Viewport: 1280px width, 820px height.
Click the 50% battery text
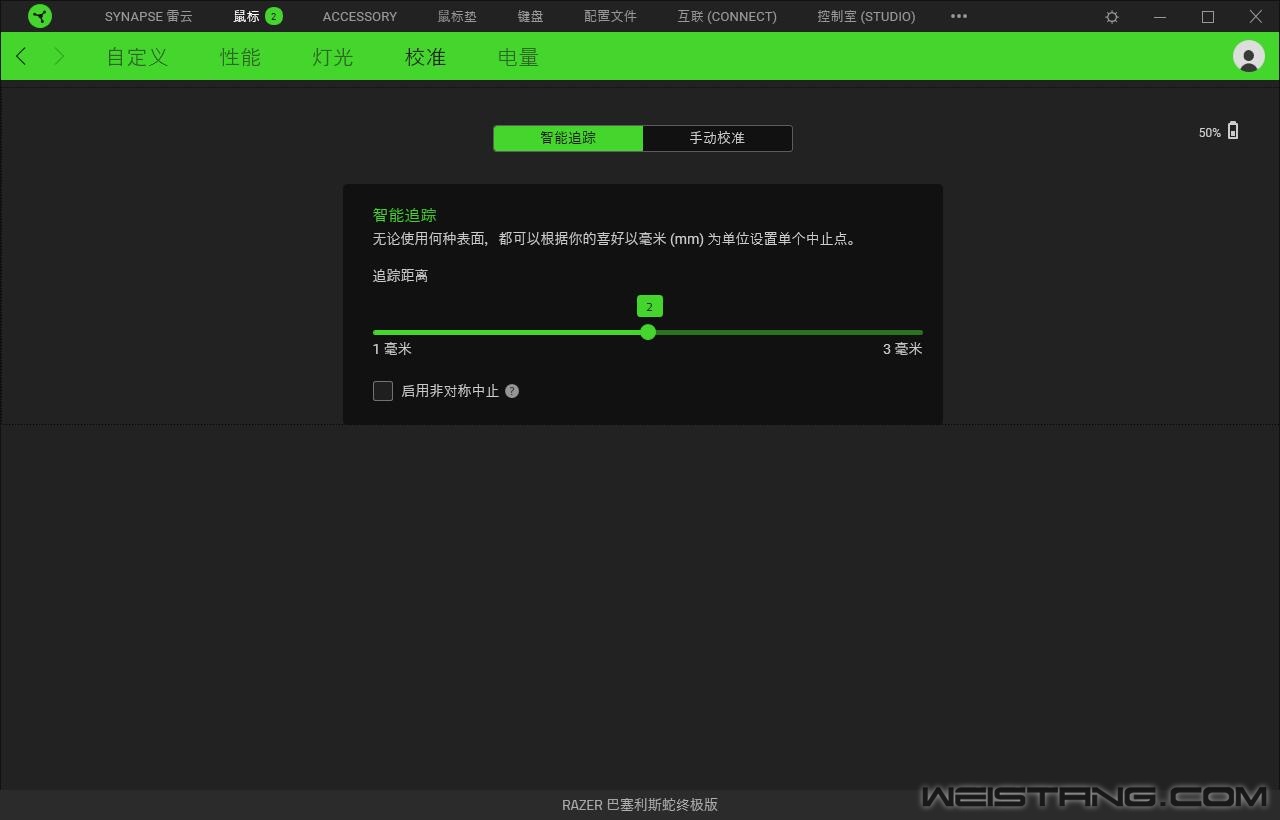(1209, 132)
